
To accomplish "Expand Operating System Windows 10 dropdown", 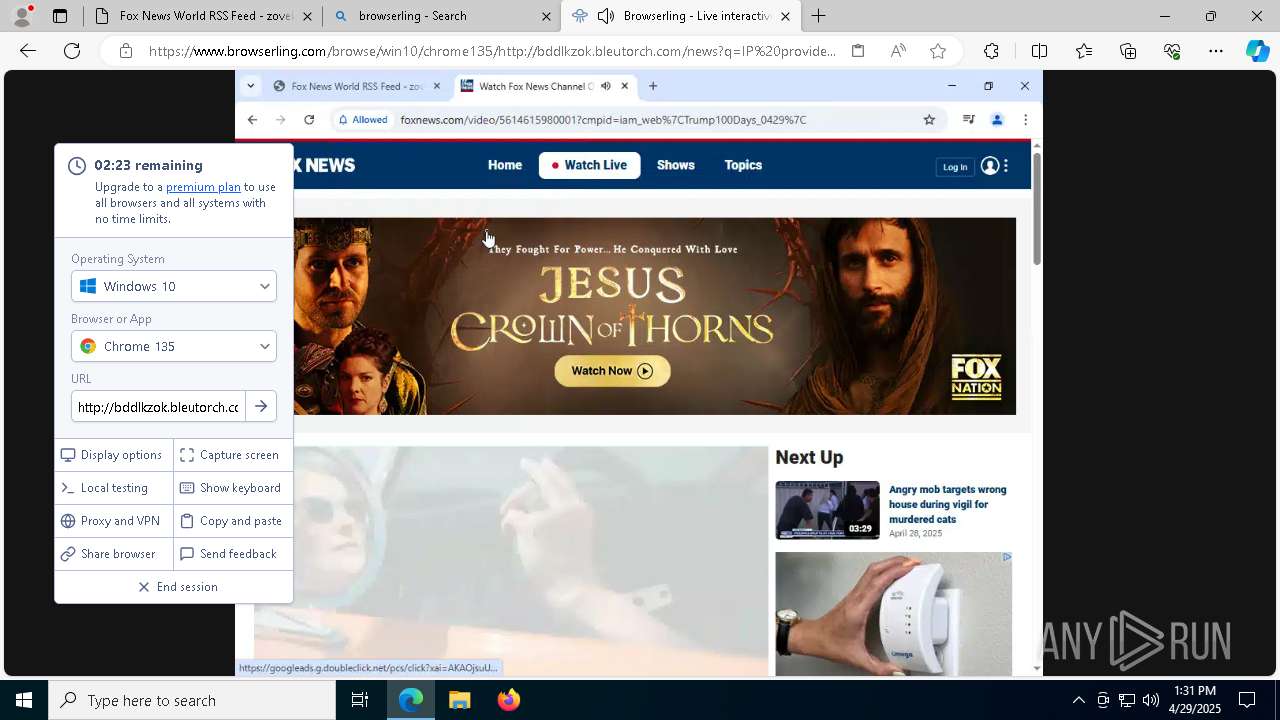I will click(174, 286).
